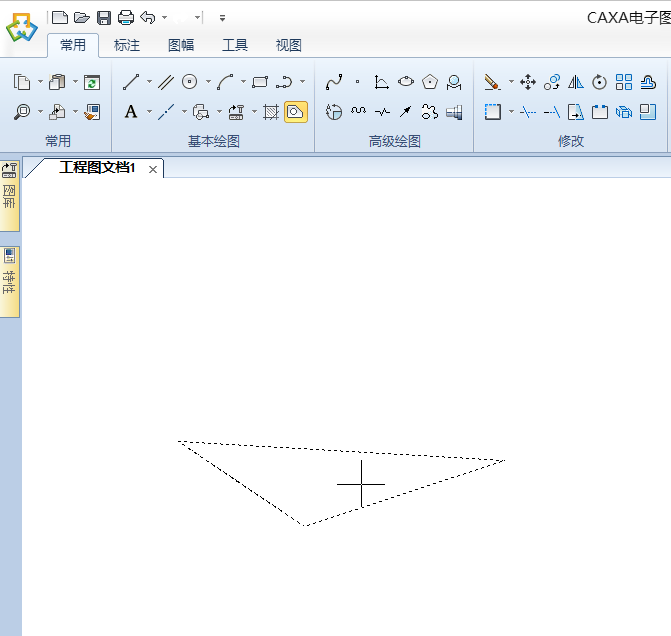Viewport: 671px width, 636px height.
Task: Select the Line drawing tool
Action: [131, 82]
